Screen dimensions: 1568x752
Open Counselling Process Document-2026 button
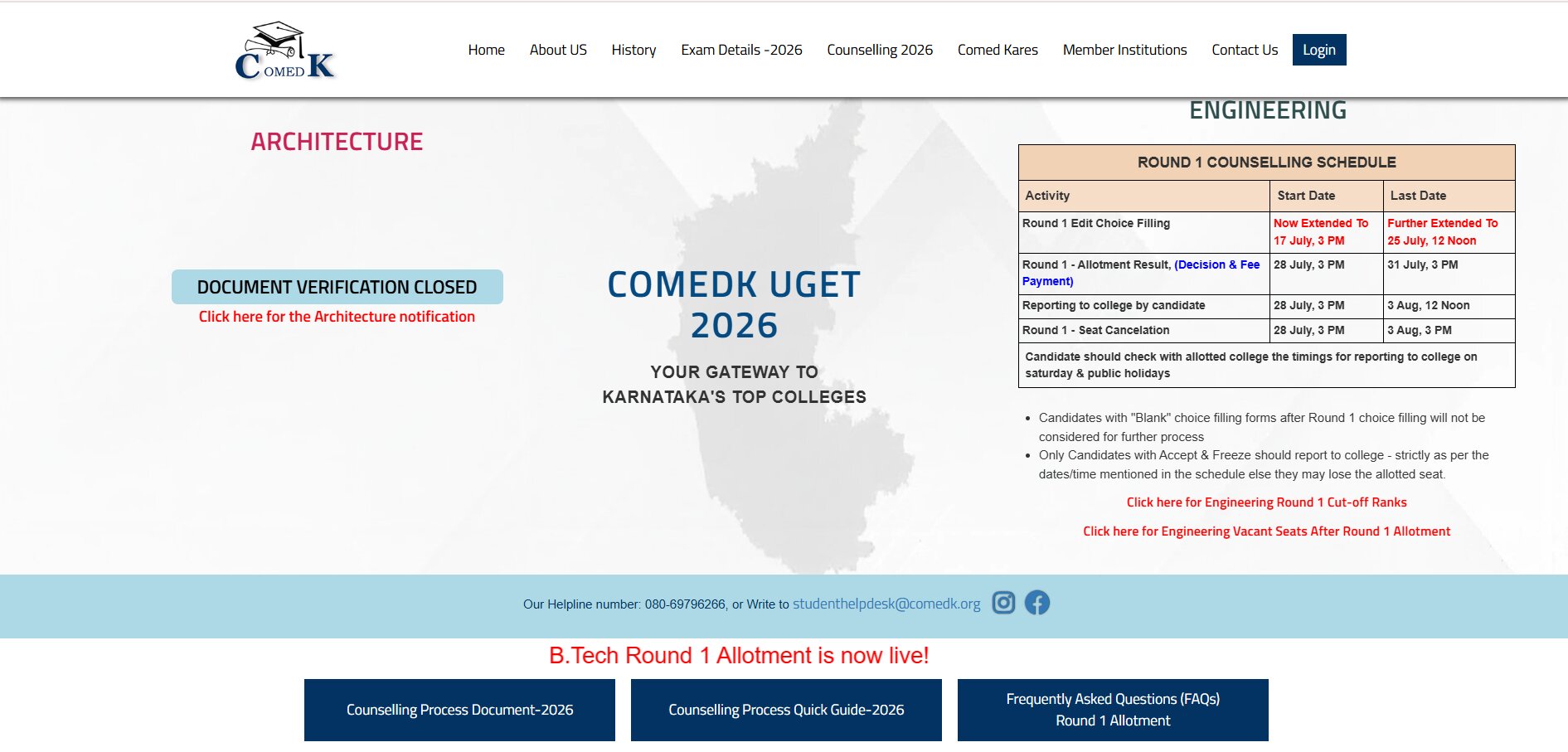click(x=459, y=710)
